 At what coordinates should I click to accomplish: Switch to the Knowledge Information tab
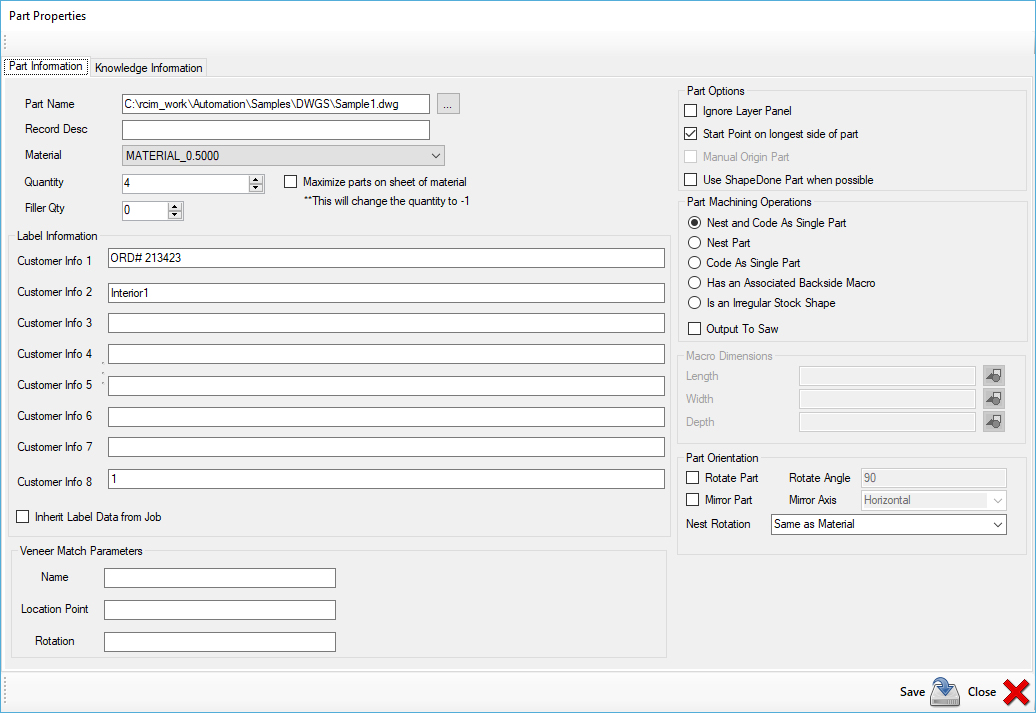coord(149,68)
